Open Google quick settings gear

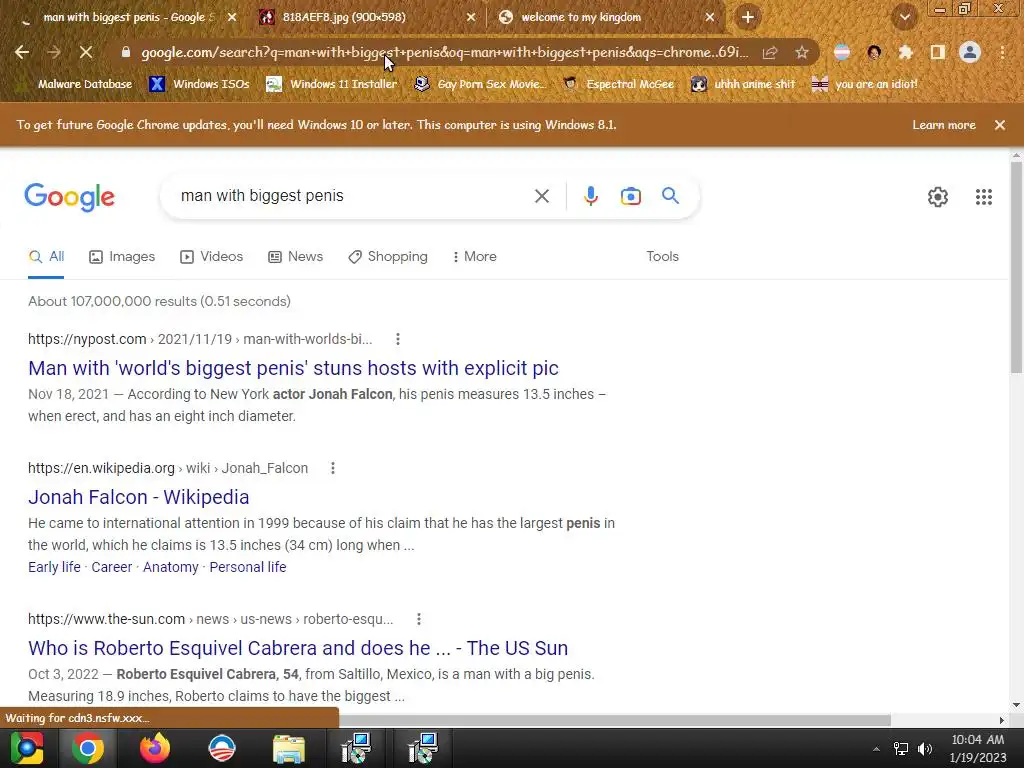point(938,197)
